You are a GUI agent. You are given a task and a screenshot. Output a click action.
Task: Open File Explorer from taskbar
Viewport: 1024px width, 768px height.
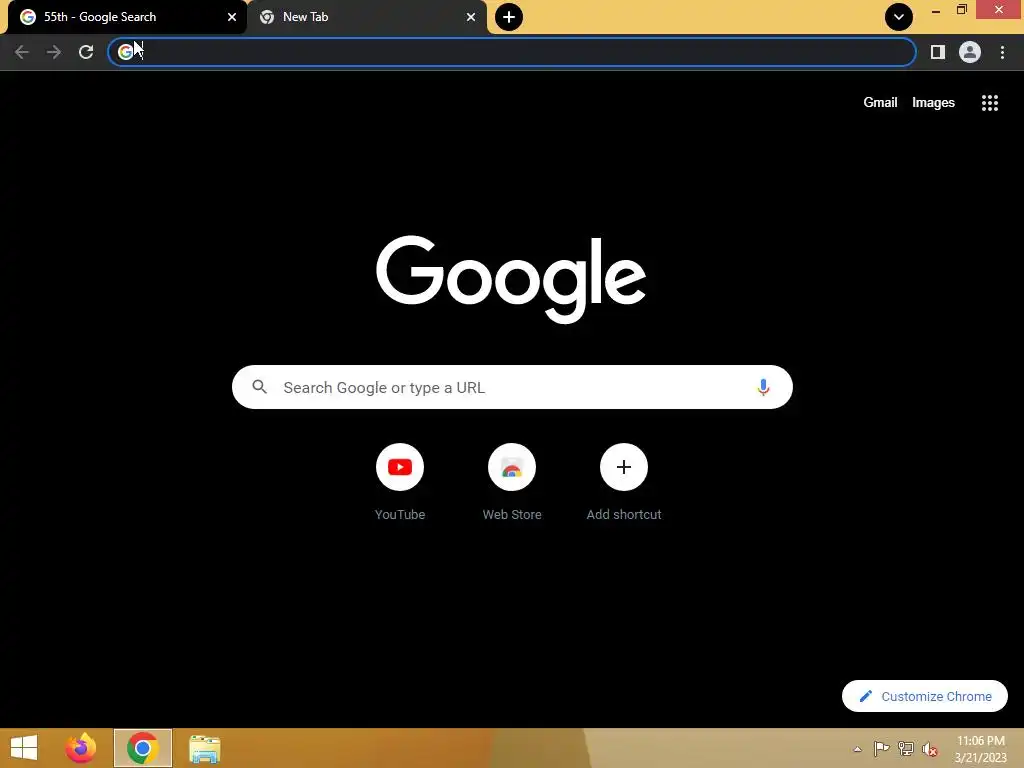(204, 748)
